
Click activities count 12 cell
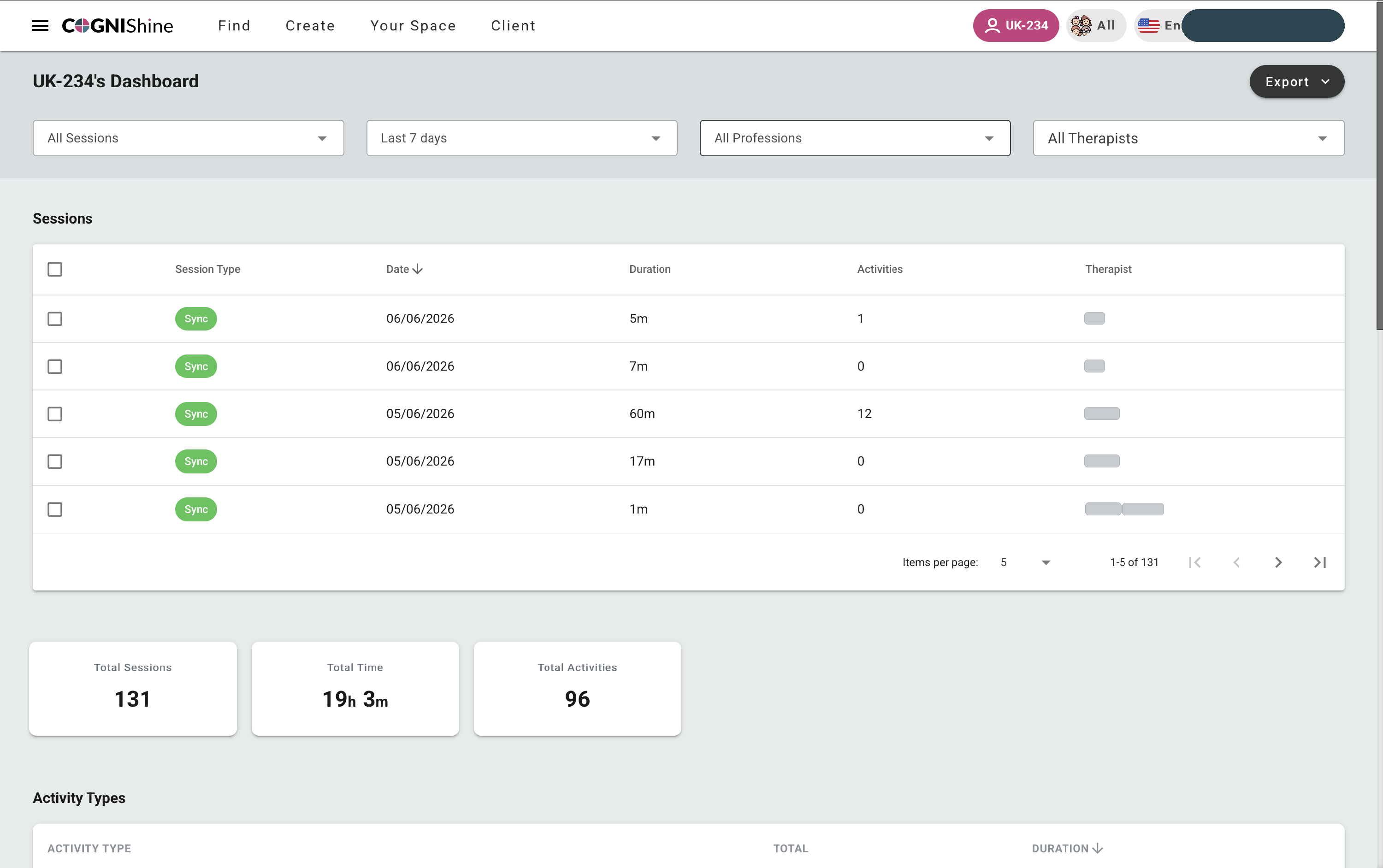(864, 414)
